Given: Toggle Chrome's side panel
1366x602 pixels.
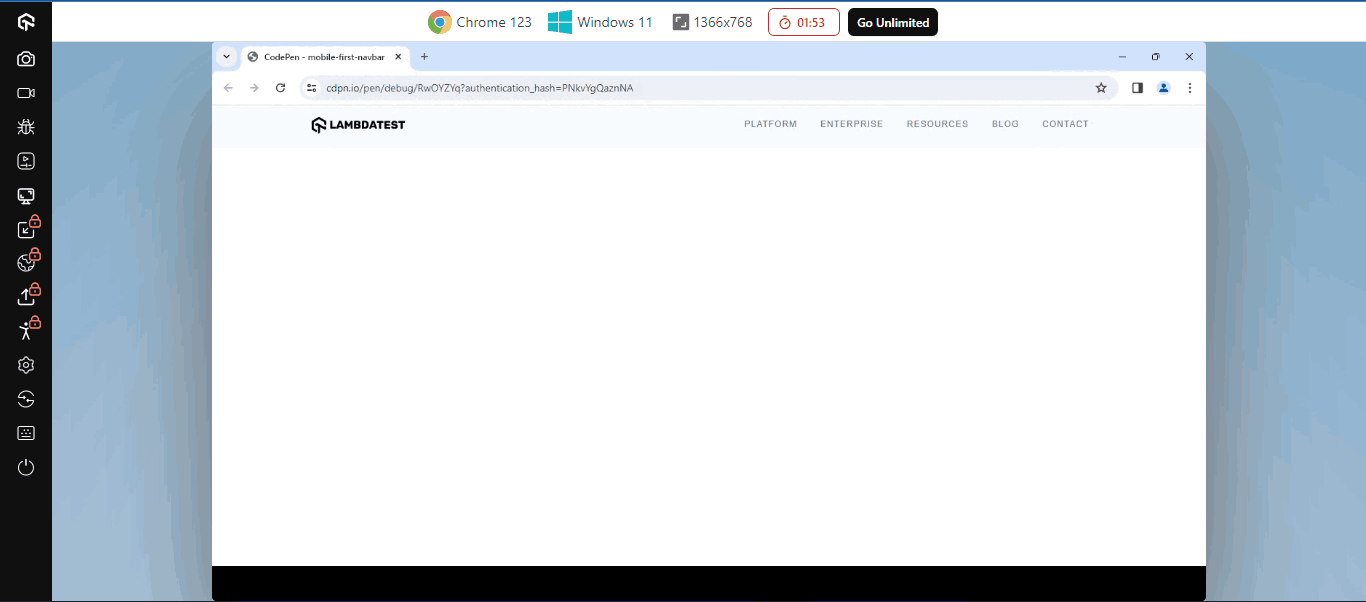Looking at the screenshot, I should click(x=1136, y=88).
